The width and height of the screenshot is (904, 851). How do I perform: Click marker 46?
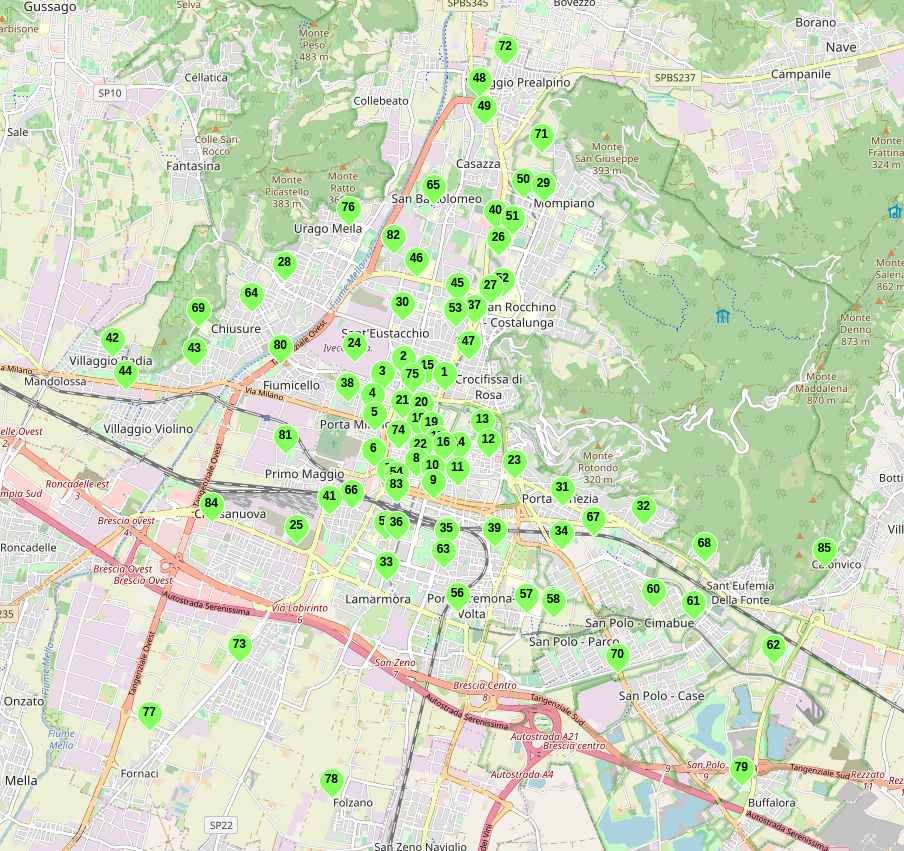[x=416, y=262]
